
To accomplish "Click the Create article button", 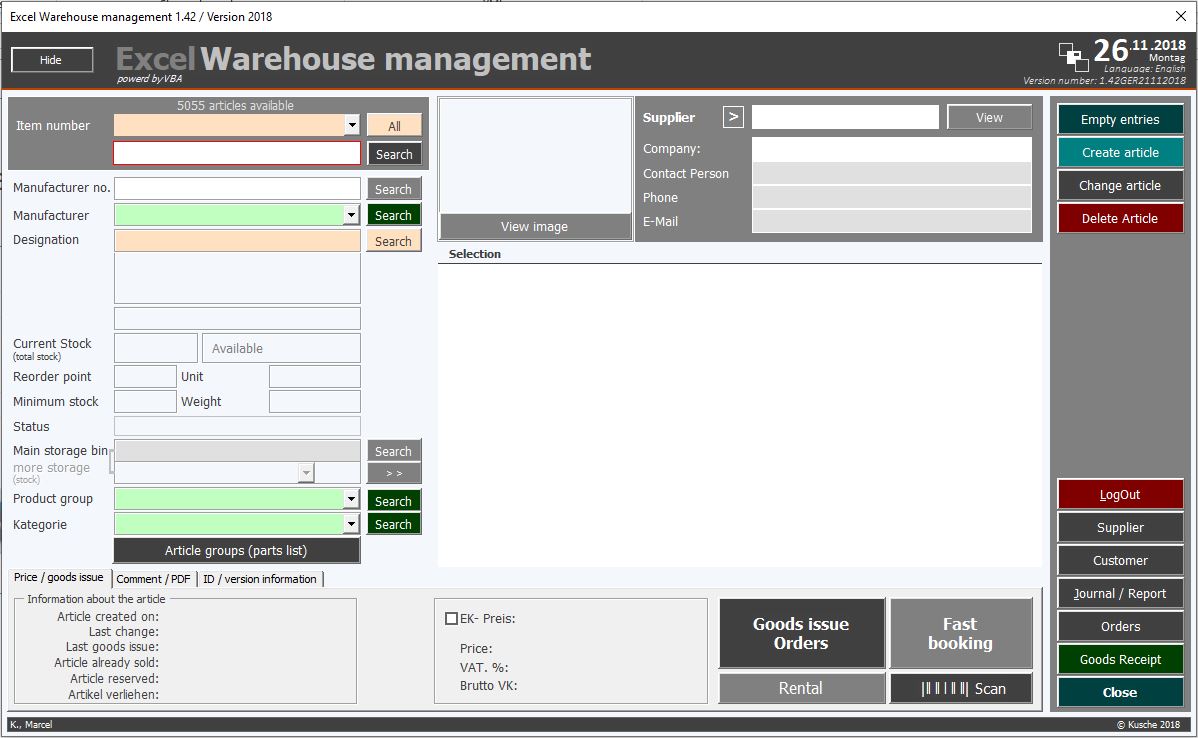I will point(1119,152).
